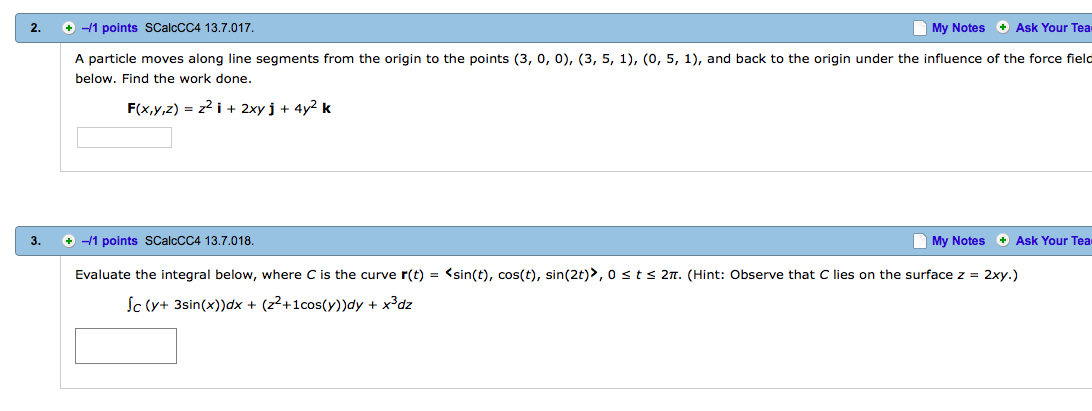Click the -/1 points label in question 2
Image resolution: width=1092 pixels, height=411 pixels.
coord(109,29)
